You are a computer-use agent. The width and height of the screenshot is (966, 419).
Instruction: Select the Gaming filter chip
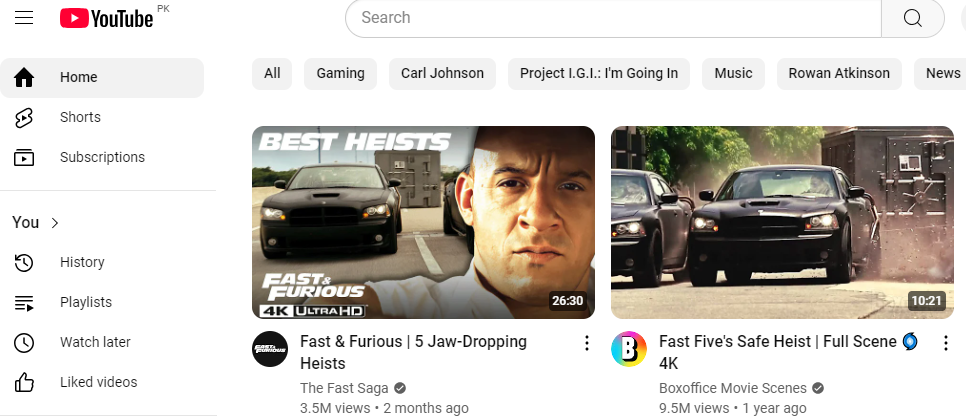340,74
